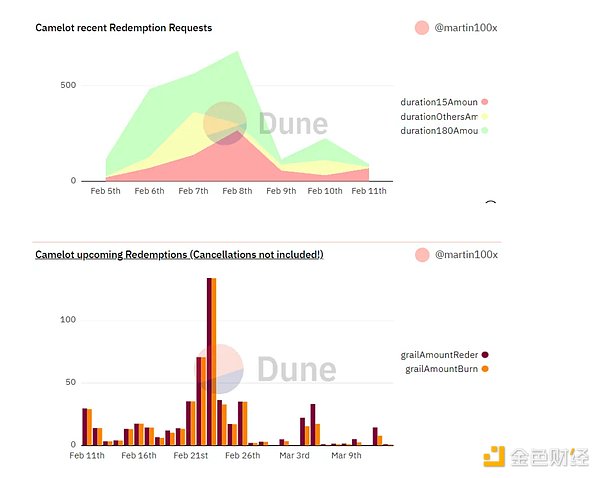
Task: Click the Dune logo watermark in area chart
Action: click(x=225, y=122)
